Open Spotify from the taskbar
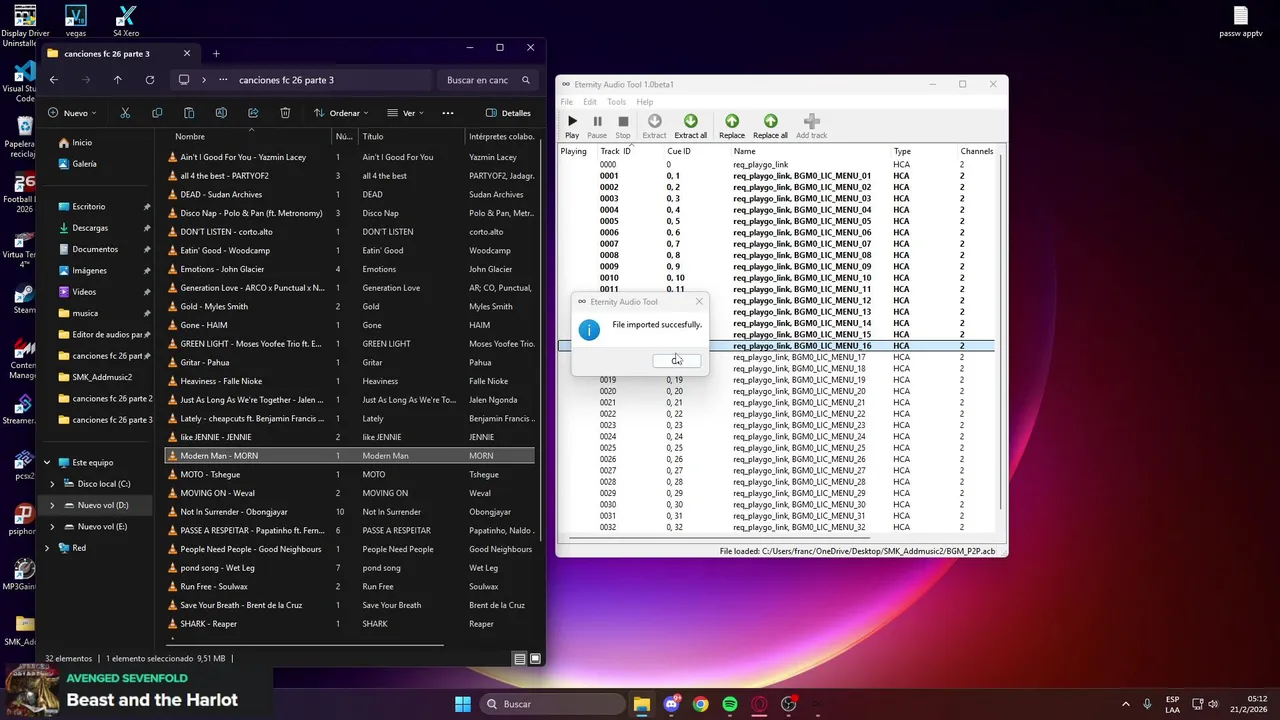This screenshot has height=720, width=1280. pyautogui.click(x=730, y=704)
